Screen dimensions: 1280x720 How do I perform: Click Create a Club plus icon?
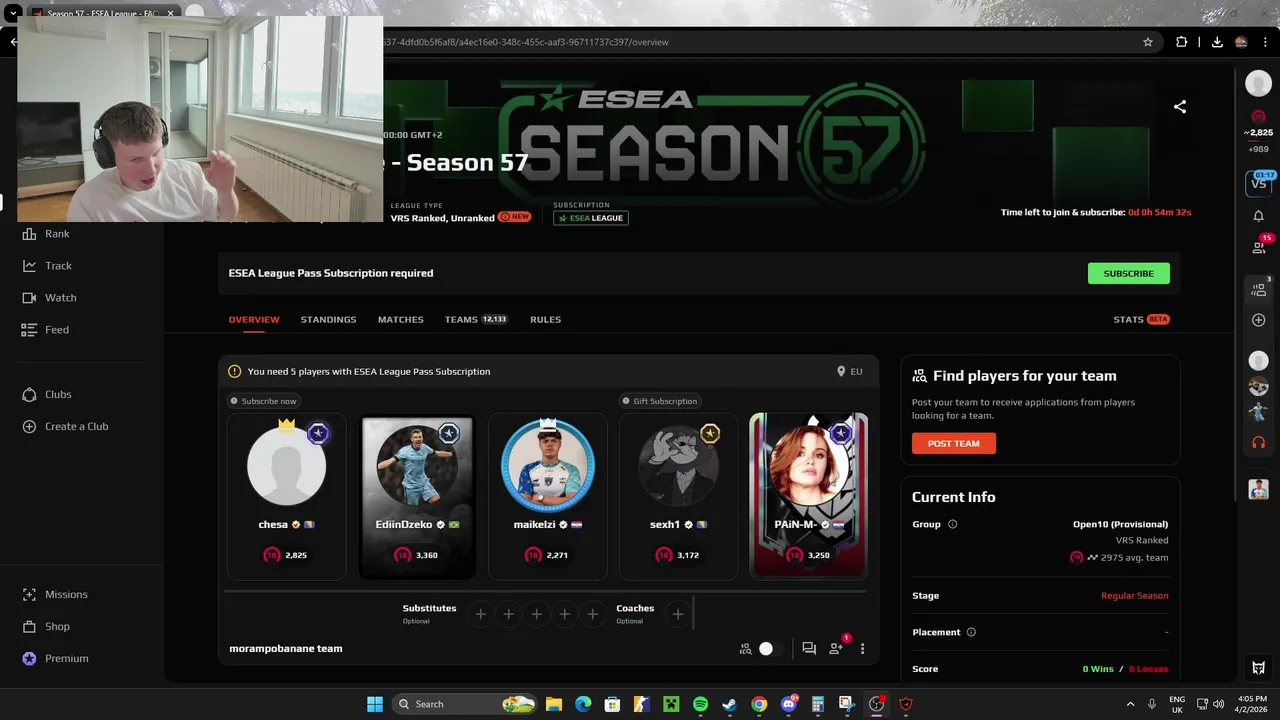29,426
